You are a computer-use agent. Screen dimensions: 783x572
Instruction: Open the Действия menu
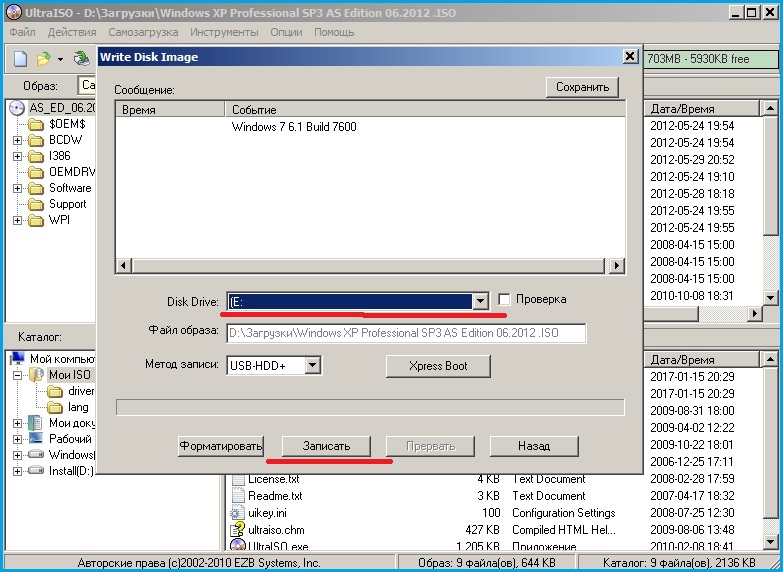coord(72,32)
